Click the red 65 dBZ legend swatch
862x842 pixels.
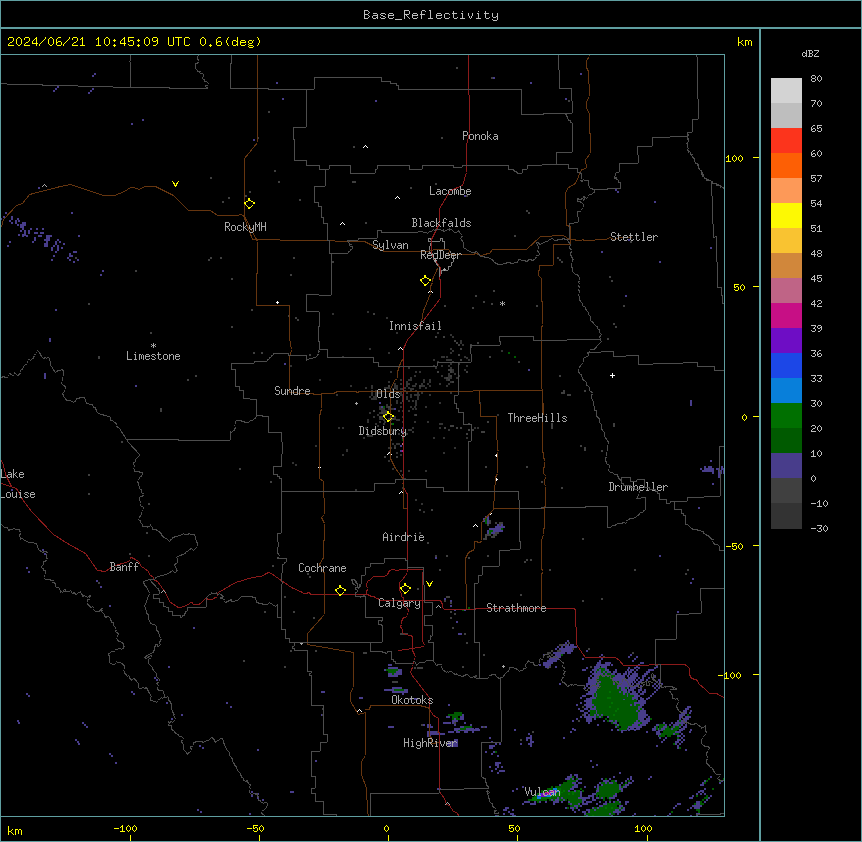click(x=786, y=141)
